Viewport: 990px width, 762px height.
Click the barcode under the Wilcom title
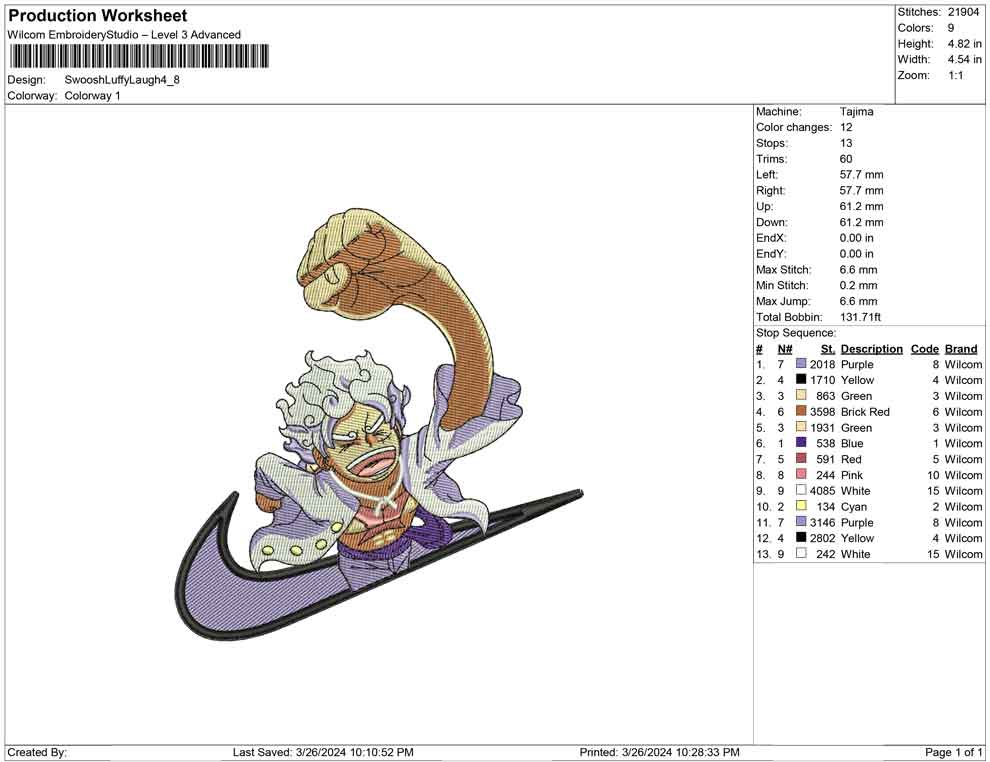pyautogui.click(x=139, y=56)
